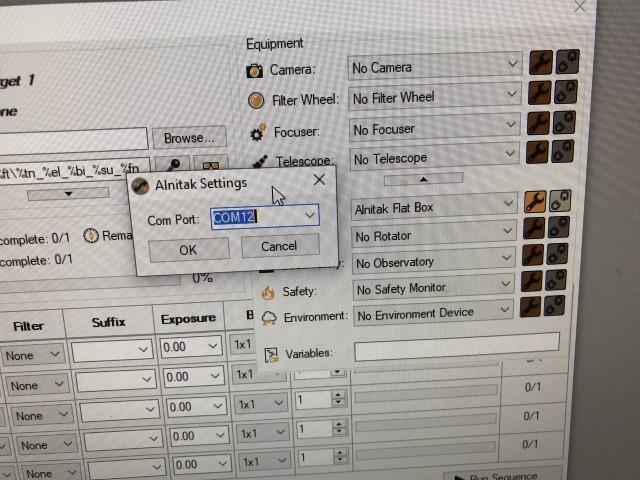640x480 pixels.
Task: Click the Variables input field
Action: (456, 346)
